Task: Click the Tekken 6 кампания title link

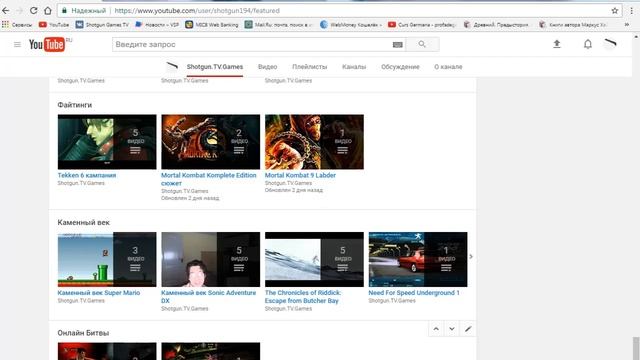Action: 87,175
